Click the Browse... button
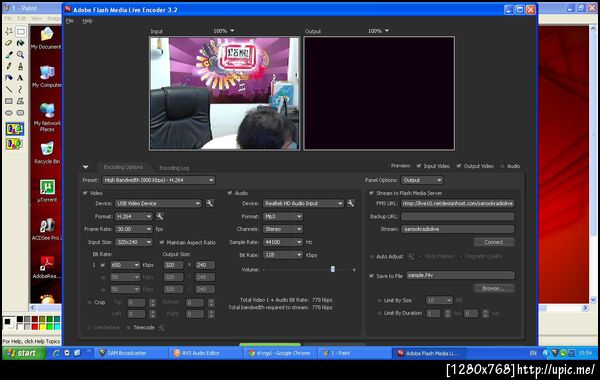Image resolution: width=600 pixels, height=380 pixels. tap(494, 288)
